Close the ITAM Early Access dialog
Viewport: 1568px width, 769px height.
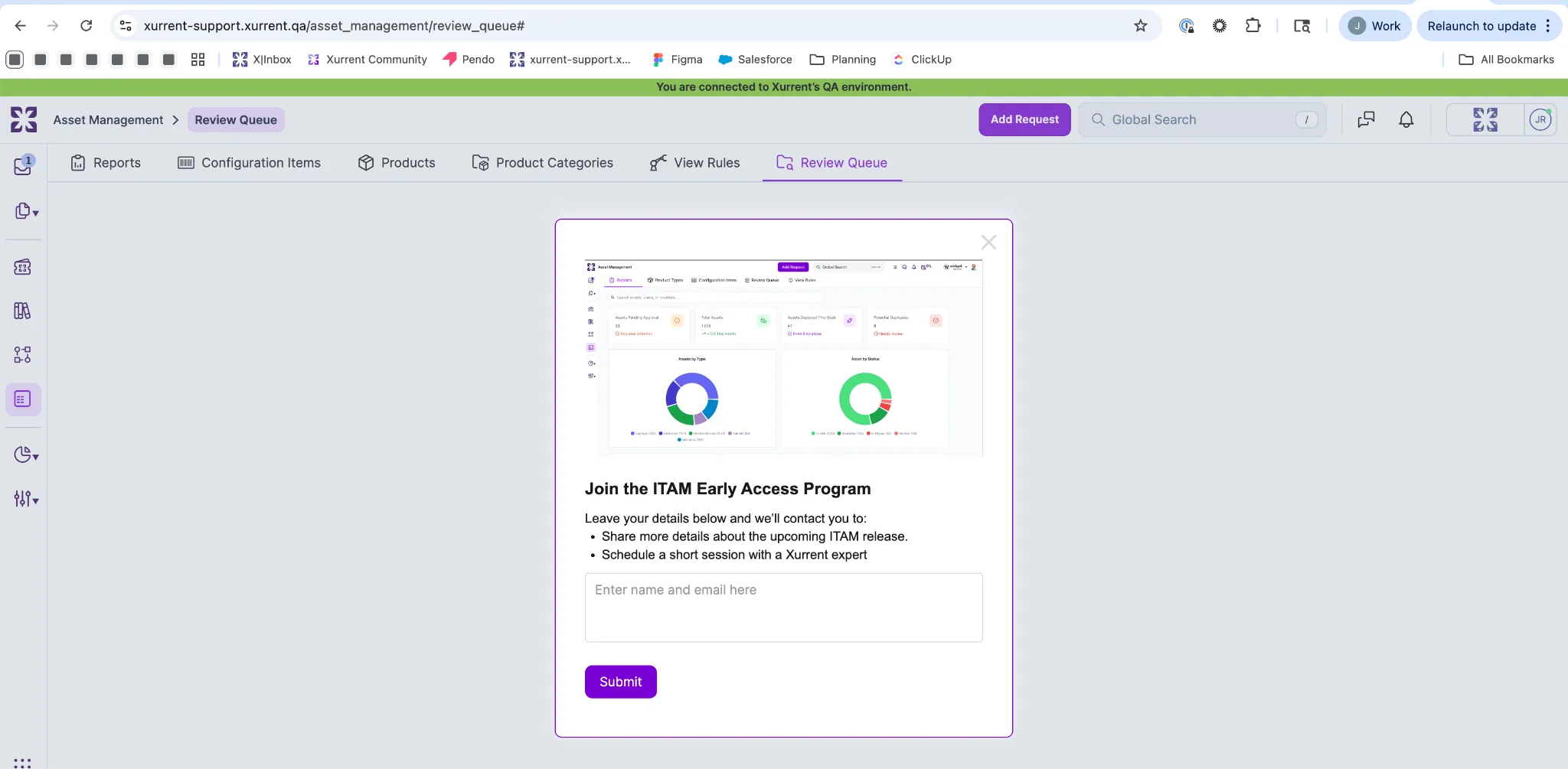coord(988,243)
